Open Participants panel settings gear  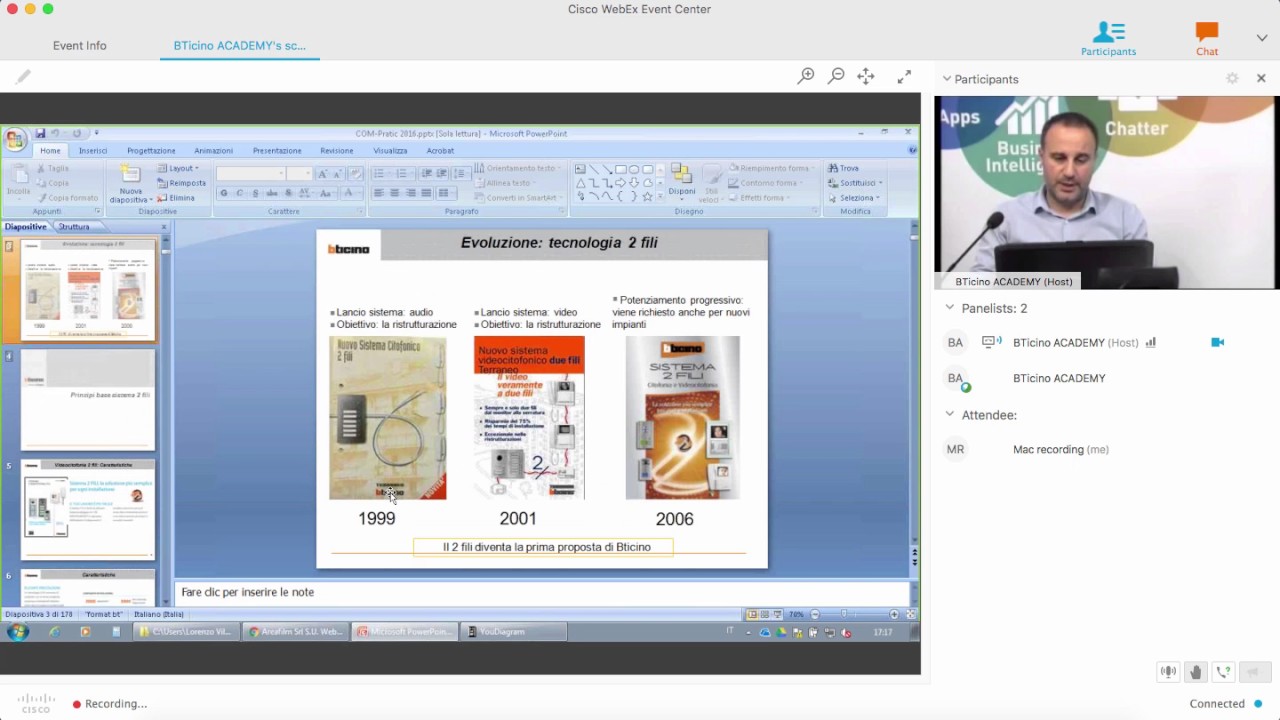pos(1232,78)
